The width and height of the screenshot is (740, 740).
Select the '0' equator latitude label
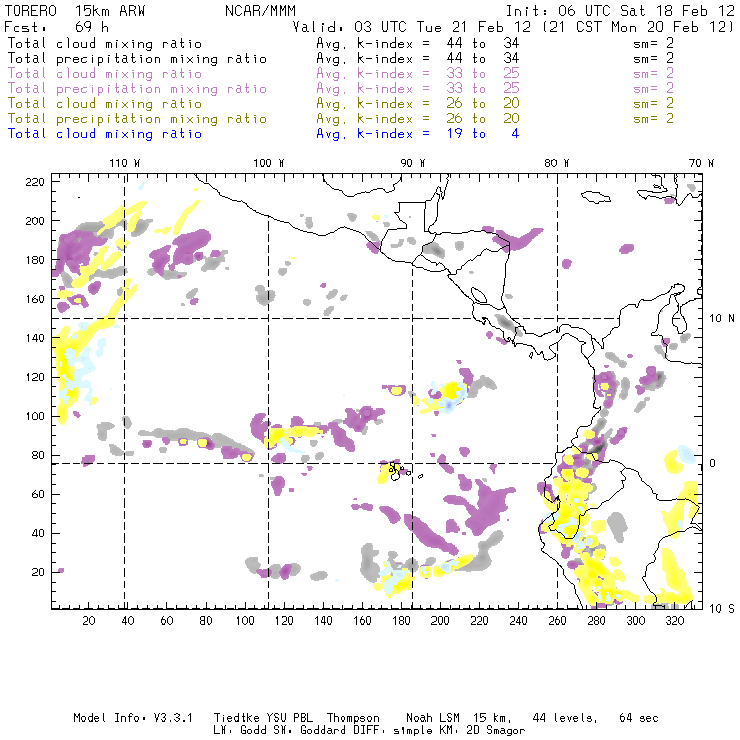[x=714, y=463]
